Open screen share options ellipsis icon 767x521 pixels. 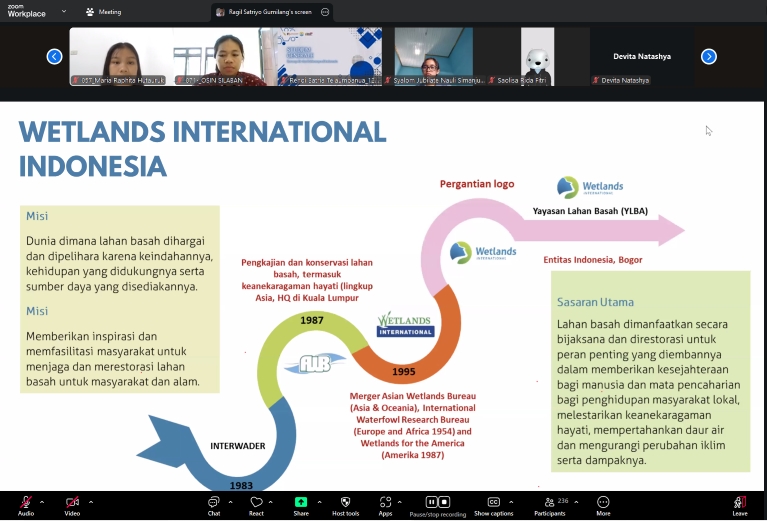pos(325,12)
